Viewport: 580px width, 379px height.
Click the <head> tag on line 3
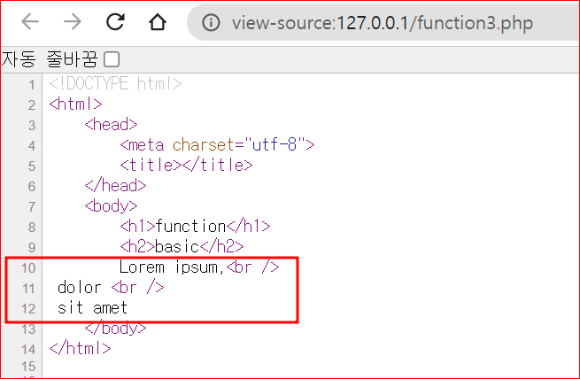click(111, 124)
